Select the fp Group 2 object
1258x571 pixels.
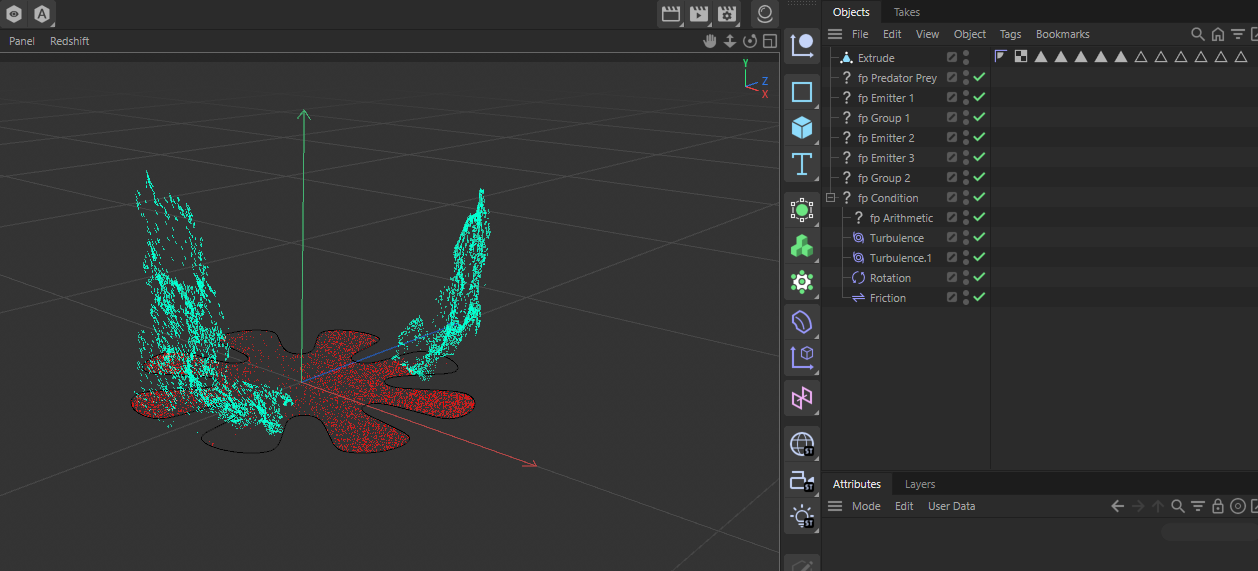884,178
